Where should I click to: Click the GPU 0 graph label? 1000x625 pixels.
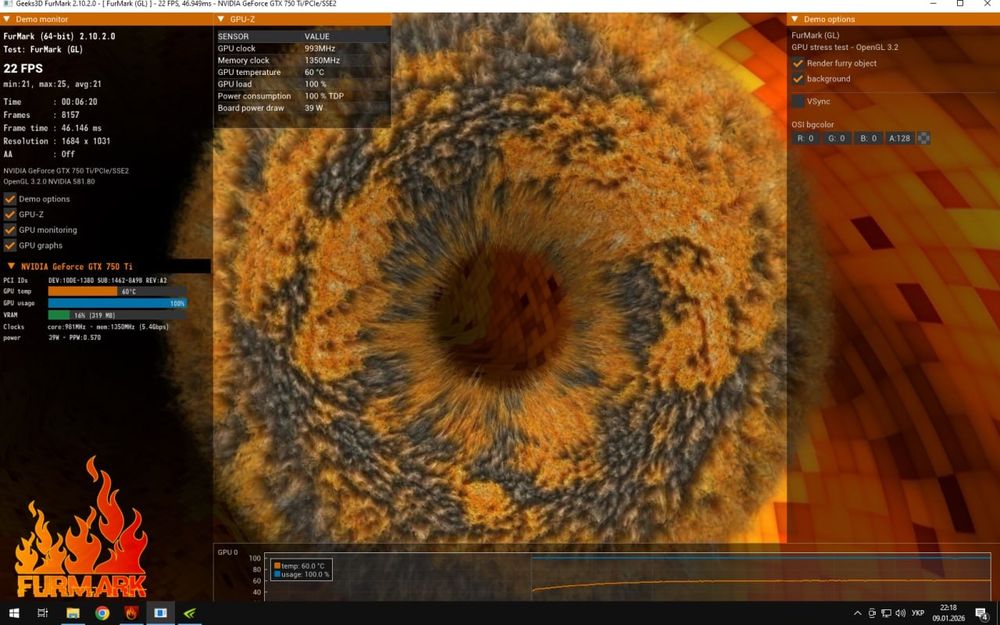(x=228, y=552)
